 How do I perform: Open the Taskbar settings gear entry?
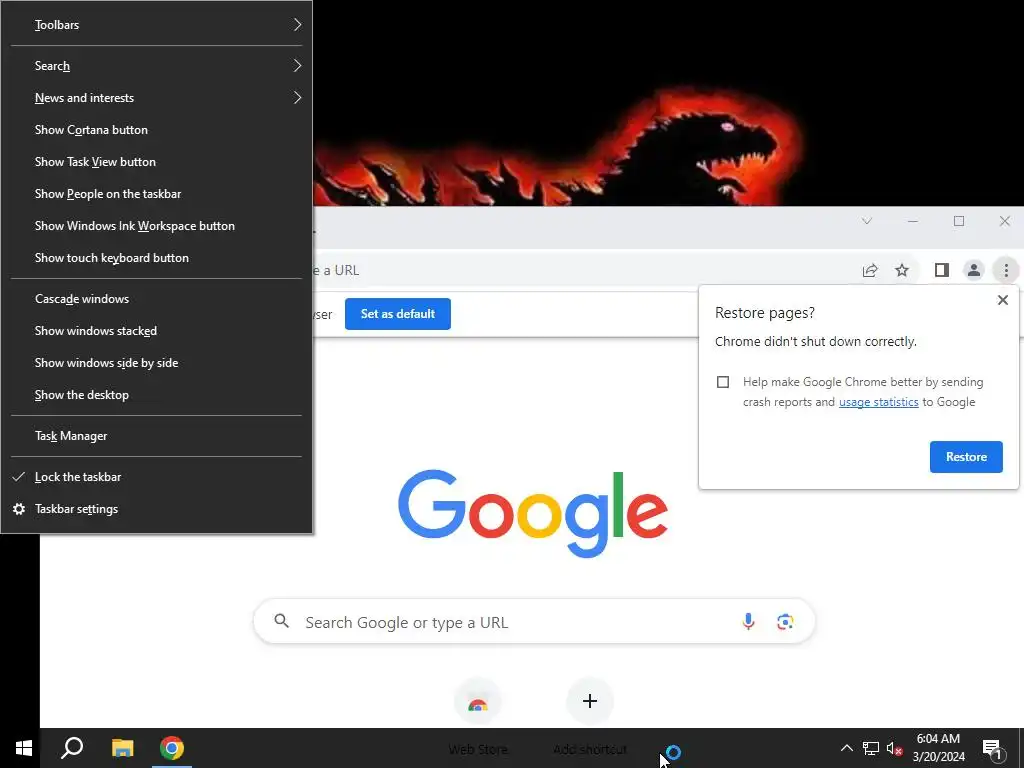coord(157,509)
